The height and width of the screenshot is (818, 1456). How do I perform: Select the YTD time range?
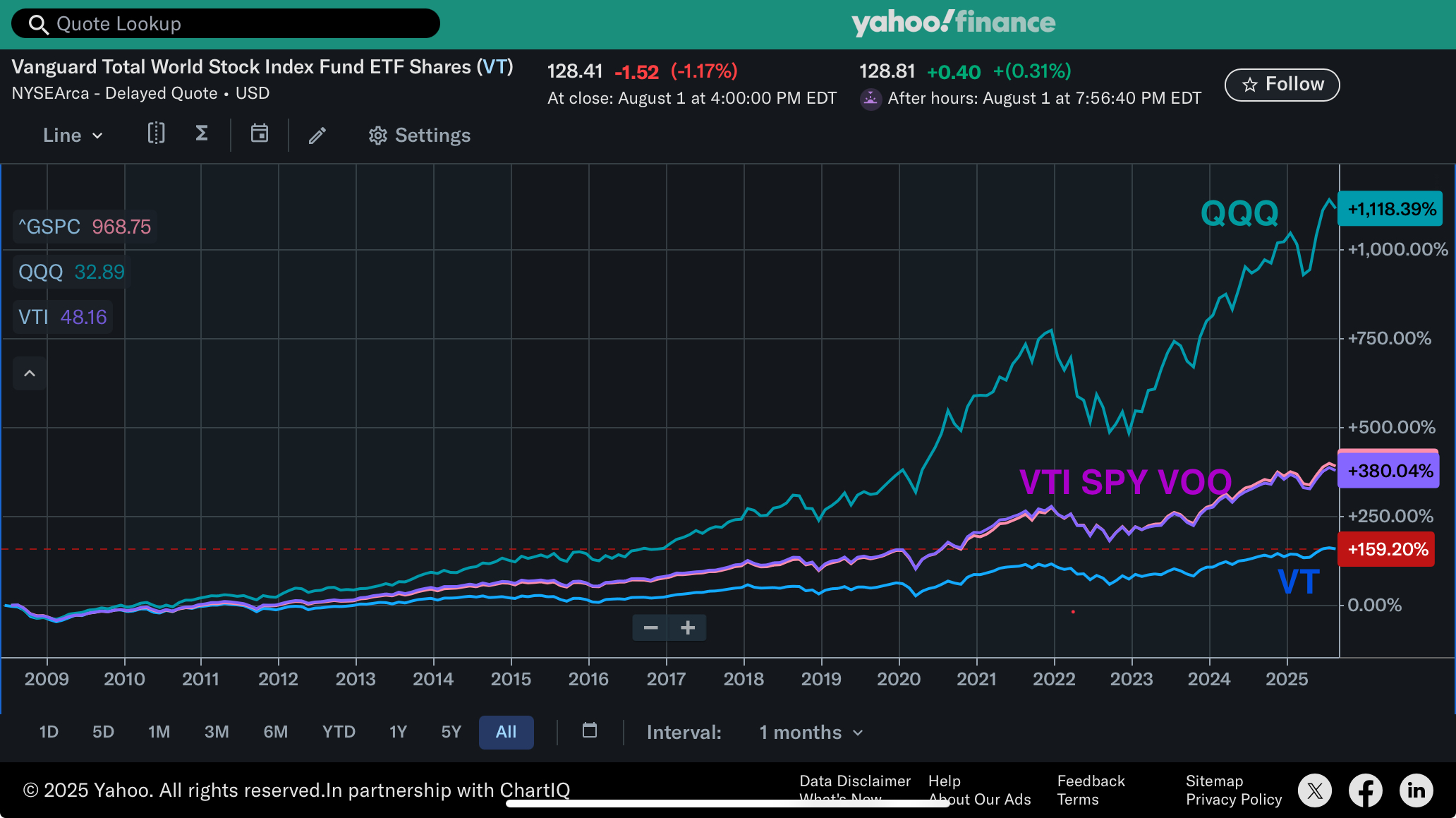tap(339, 732)
